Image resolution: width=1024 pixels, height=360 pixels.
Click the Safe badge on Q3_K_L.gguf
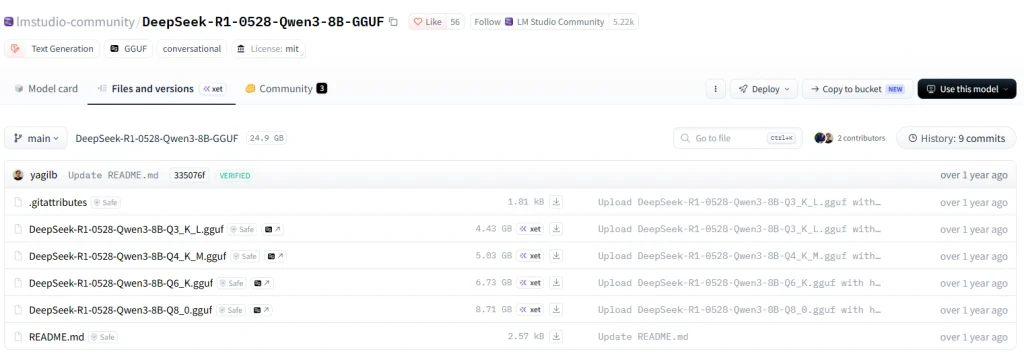[243, 229]
